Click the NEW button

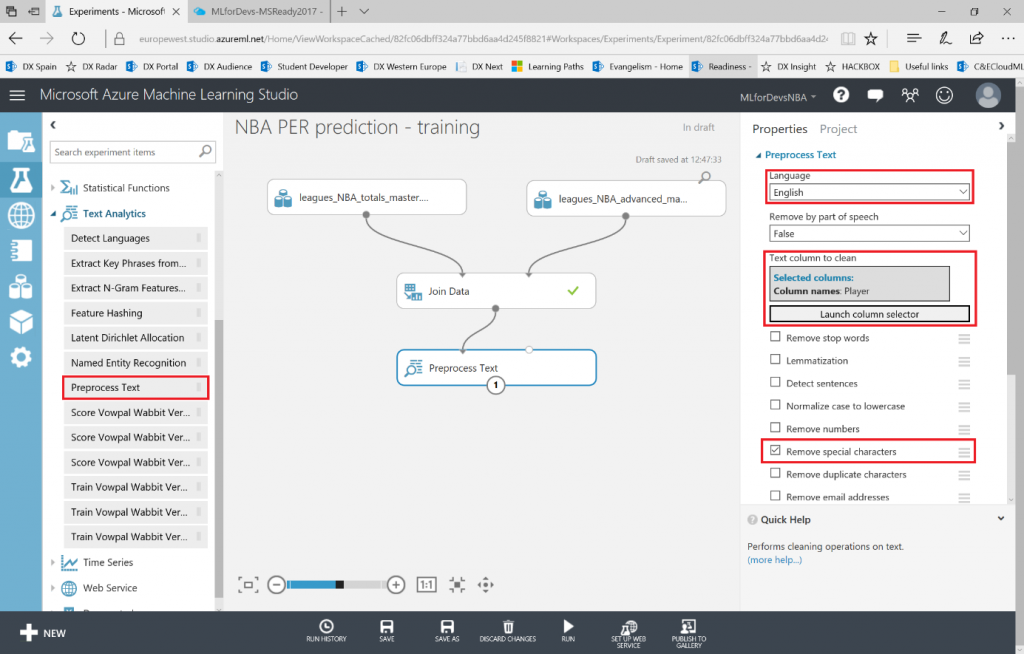pyautogui.click(x=43, y=632)
